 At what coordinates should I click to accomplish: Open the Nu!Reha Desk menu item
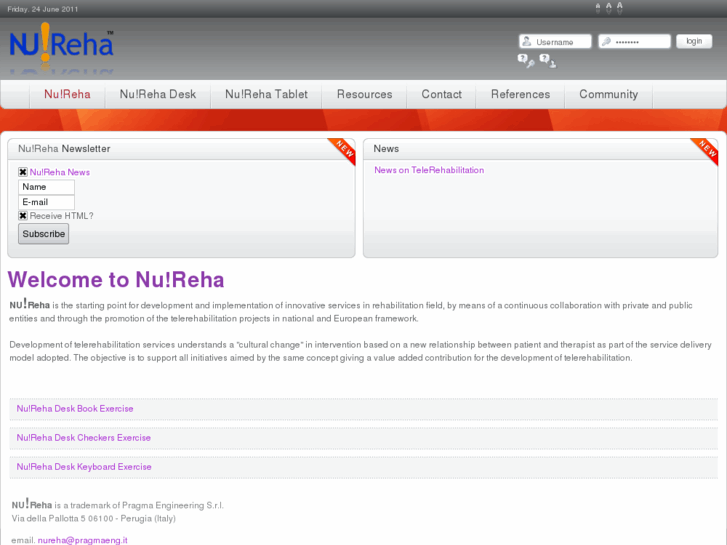point(158,94)
